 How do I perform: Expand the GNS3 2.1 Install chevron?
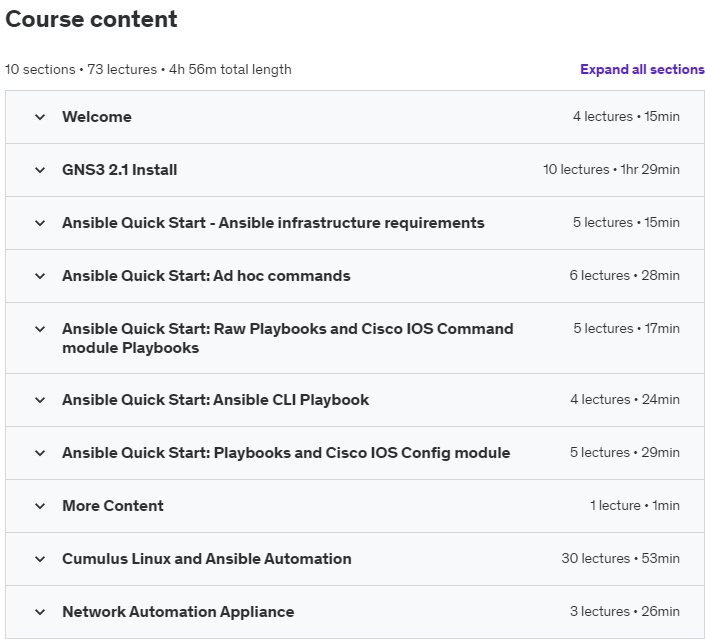(40, 170)
